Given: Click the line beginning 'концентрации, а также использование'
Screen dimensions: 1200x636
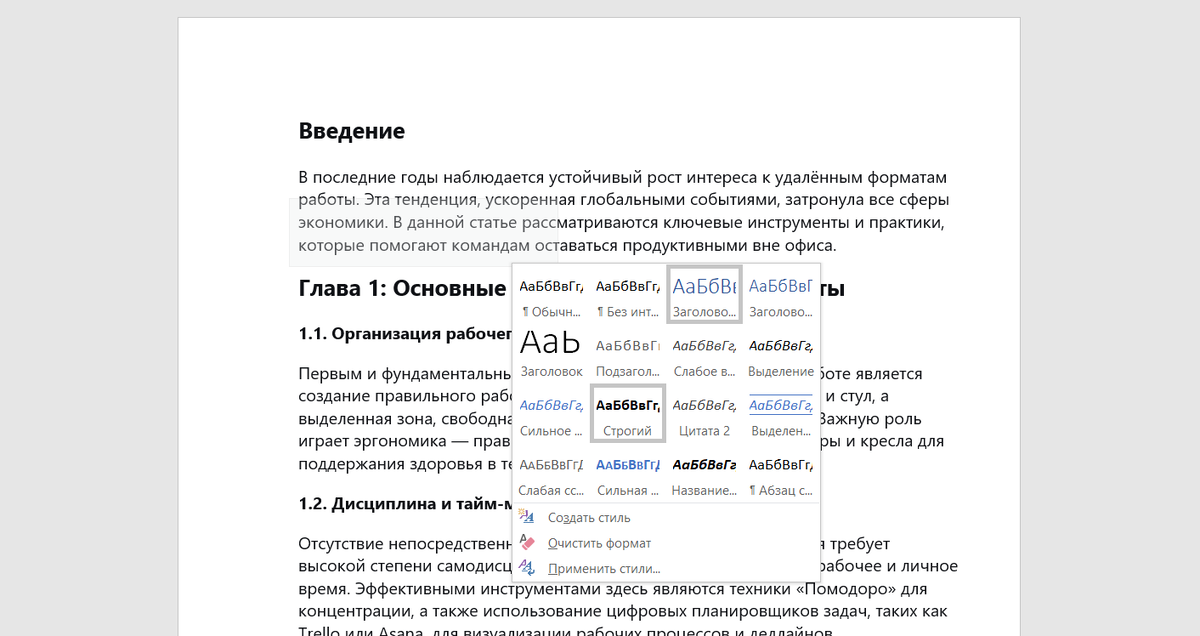Looking at the screenshot, I should pyautogui.click(x=623, y=611).
